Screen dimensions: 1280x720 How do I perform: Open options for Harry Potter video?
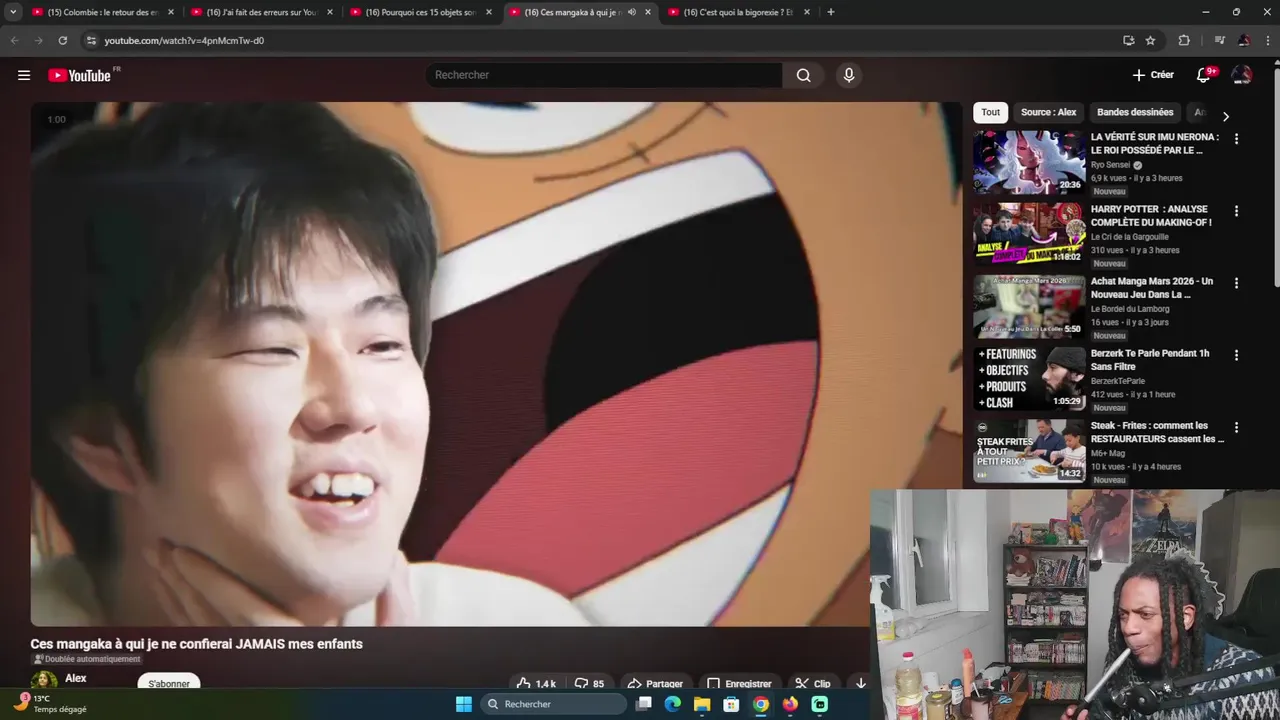tap(1236, 211)
